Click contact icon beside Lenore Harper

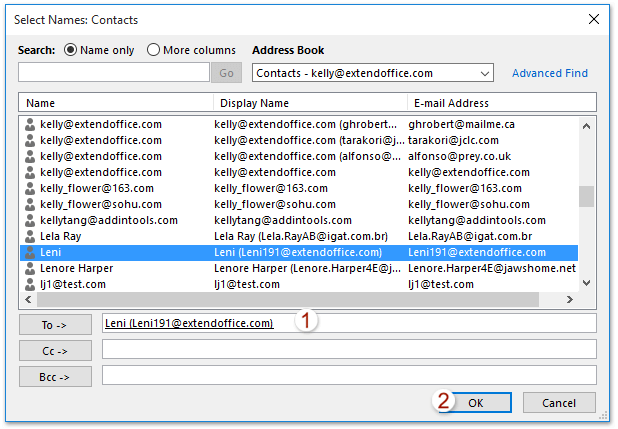point(30,269)
